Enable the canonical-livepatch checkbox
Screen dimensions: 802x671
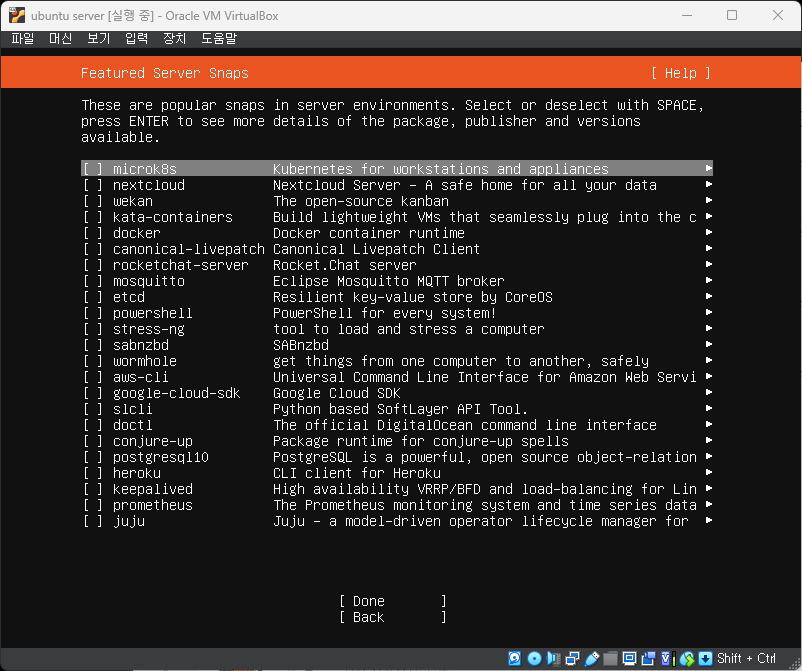[x=93, y=249]
